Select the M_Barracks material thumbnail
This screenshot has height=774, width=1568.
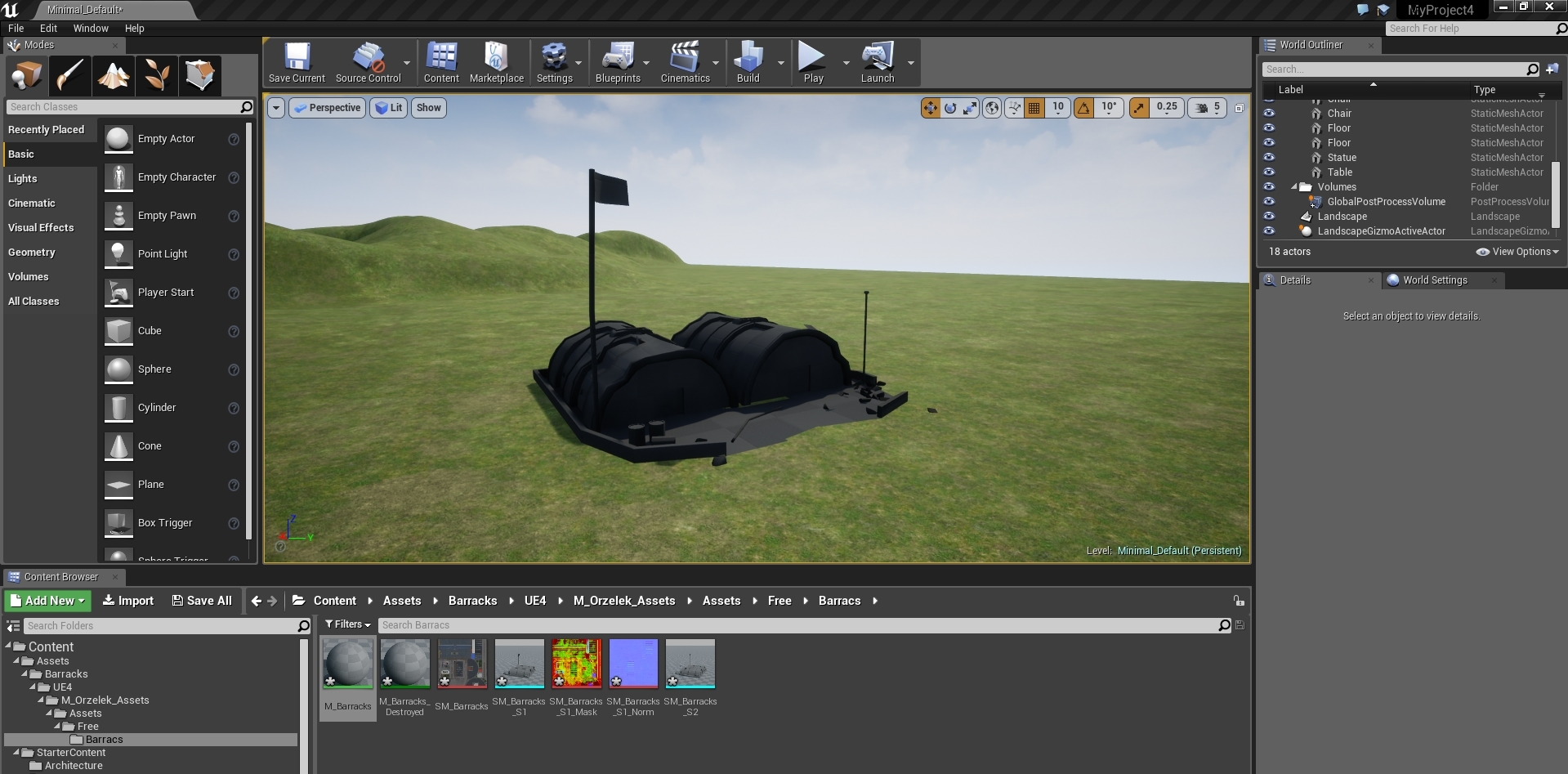(x=347, y=664)
